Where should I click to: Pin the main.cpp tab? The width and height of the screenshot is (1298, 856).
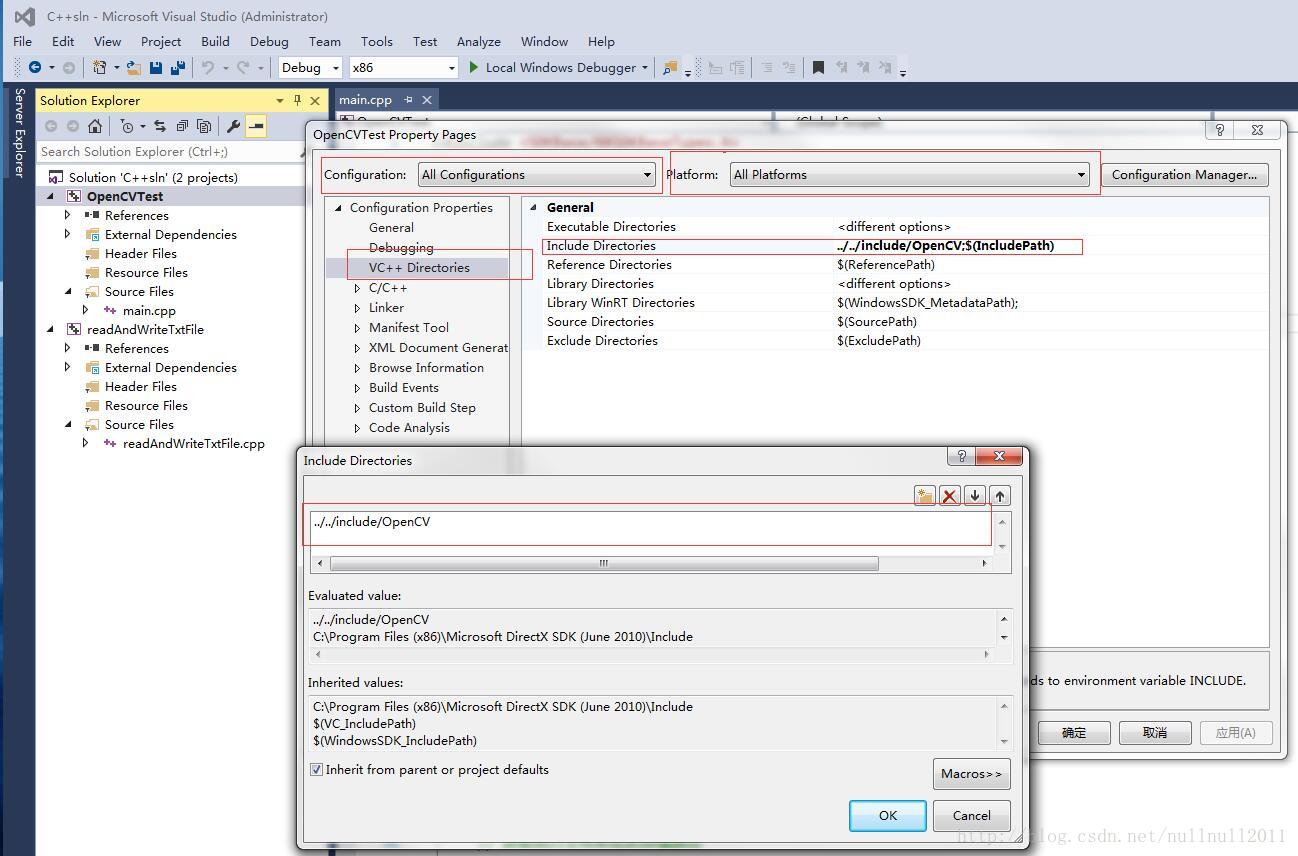coord(408,99)
